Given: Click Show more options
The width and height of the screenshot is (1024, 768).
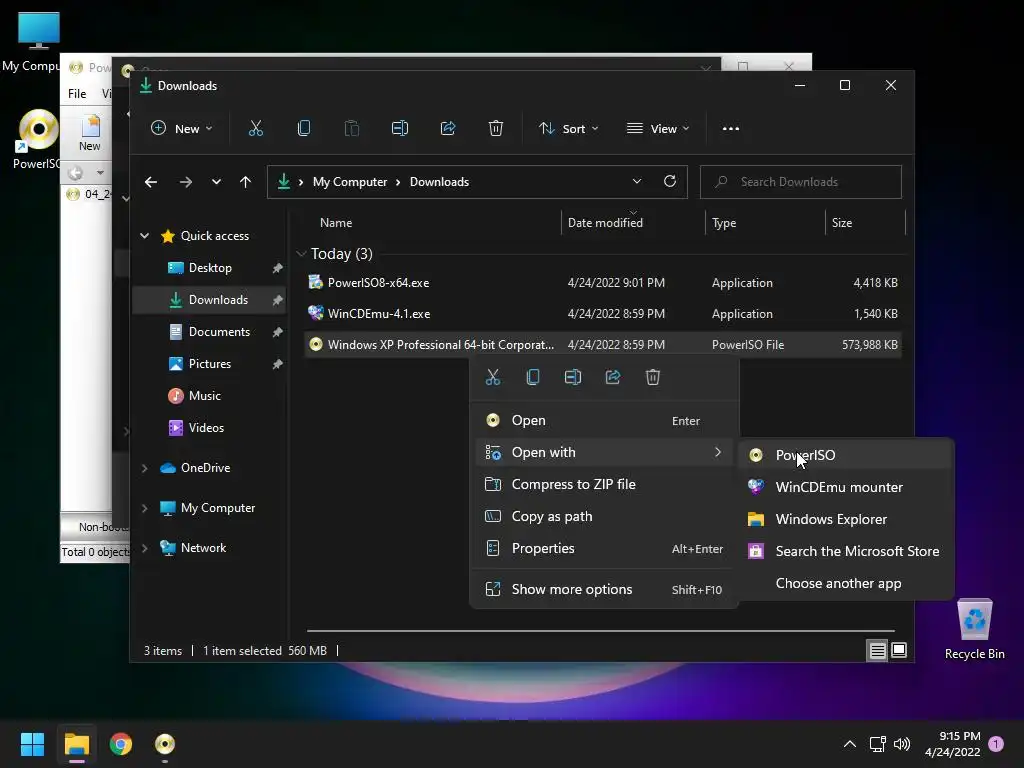Looking at the screenshot, I should point(604,589).
